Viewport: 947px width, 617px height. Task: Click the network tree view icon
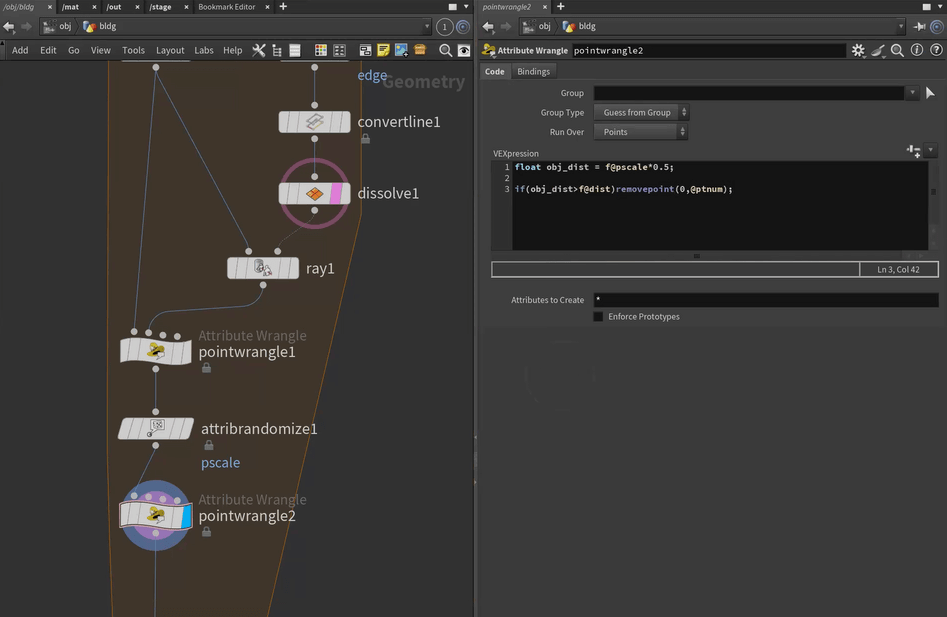276,50
